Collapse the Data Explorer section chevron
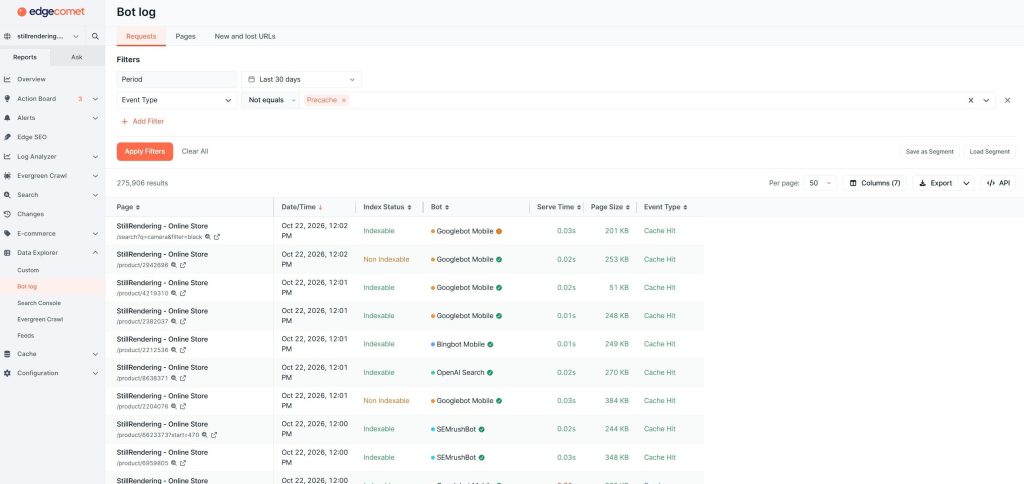Screen dimensions: 1024x484 95,252
